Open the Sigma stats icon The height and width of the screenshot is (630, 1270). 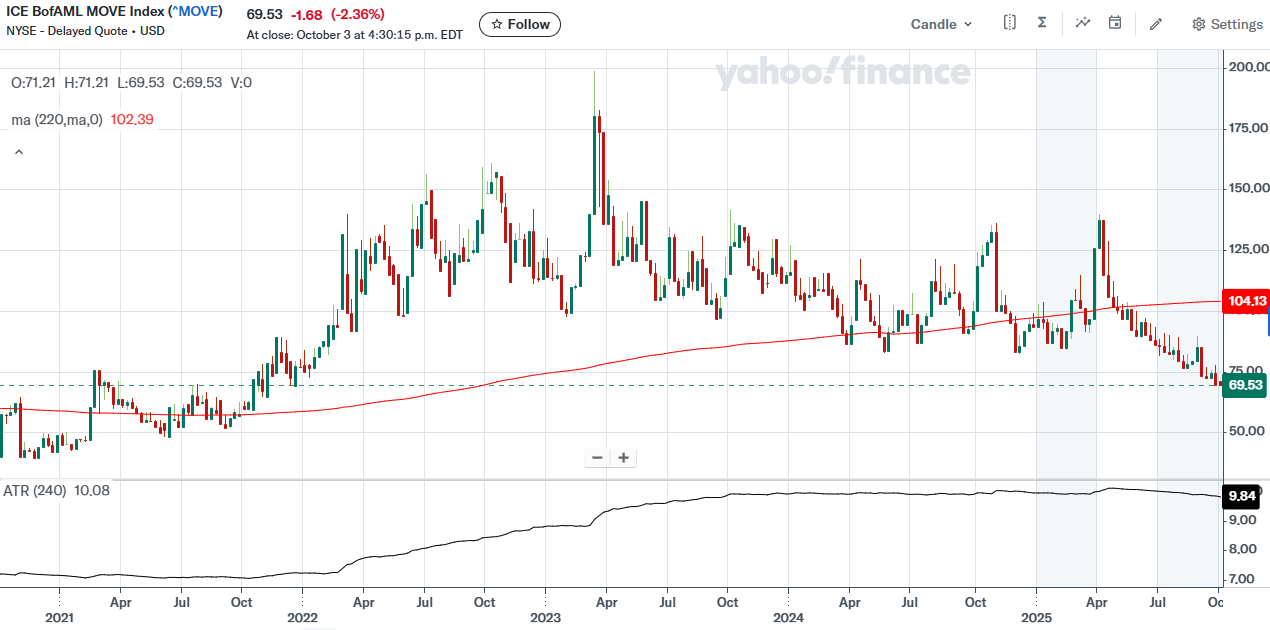[x=1041, y=23]
